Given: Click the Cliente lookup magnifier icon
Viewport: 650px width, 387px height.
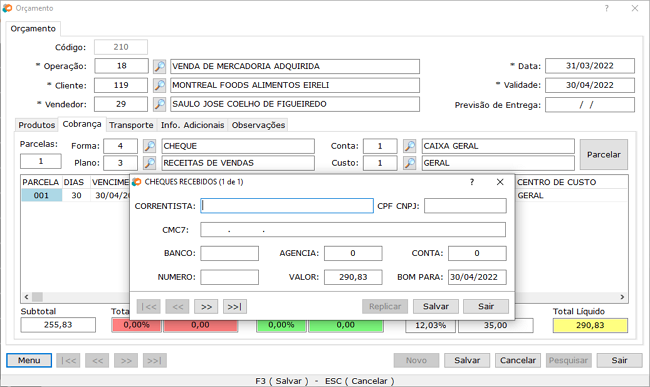Looking at the screenshot, I should [x=159, y=85].
